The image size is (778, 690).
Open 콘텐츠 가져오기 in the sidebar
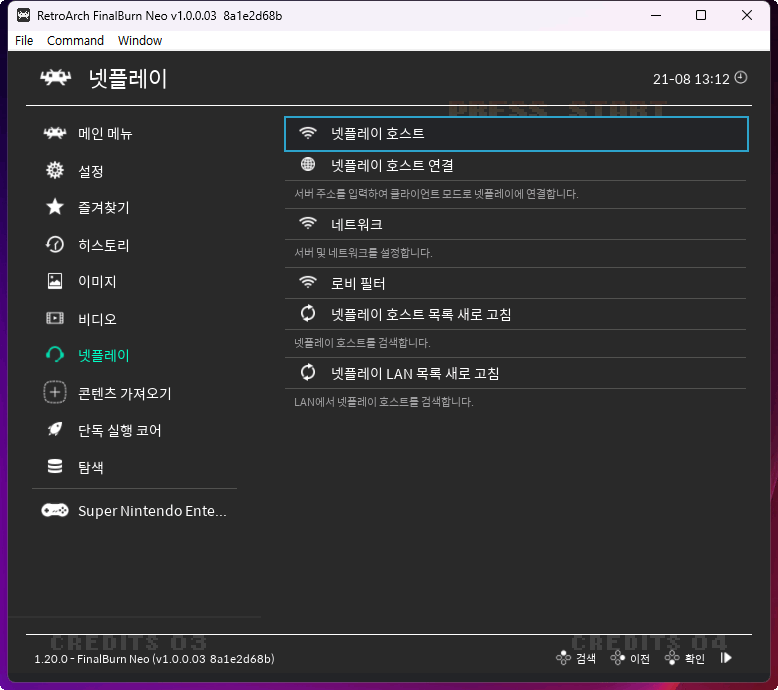point(125,393)
